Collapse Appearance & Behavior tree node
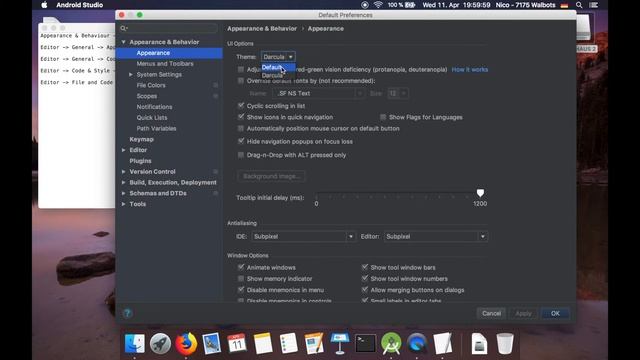 click(123, 42)
